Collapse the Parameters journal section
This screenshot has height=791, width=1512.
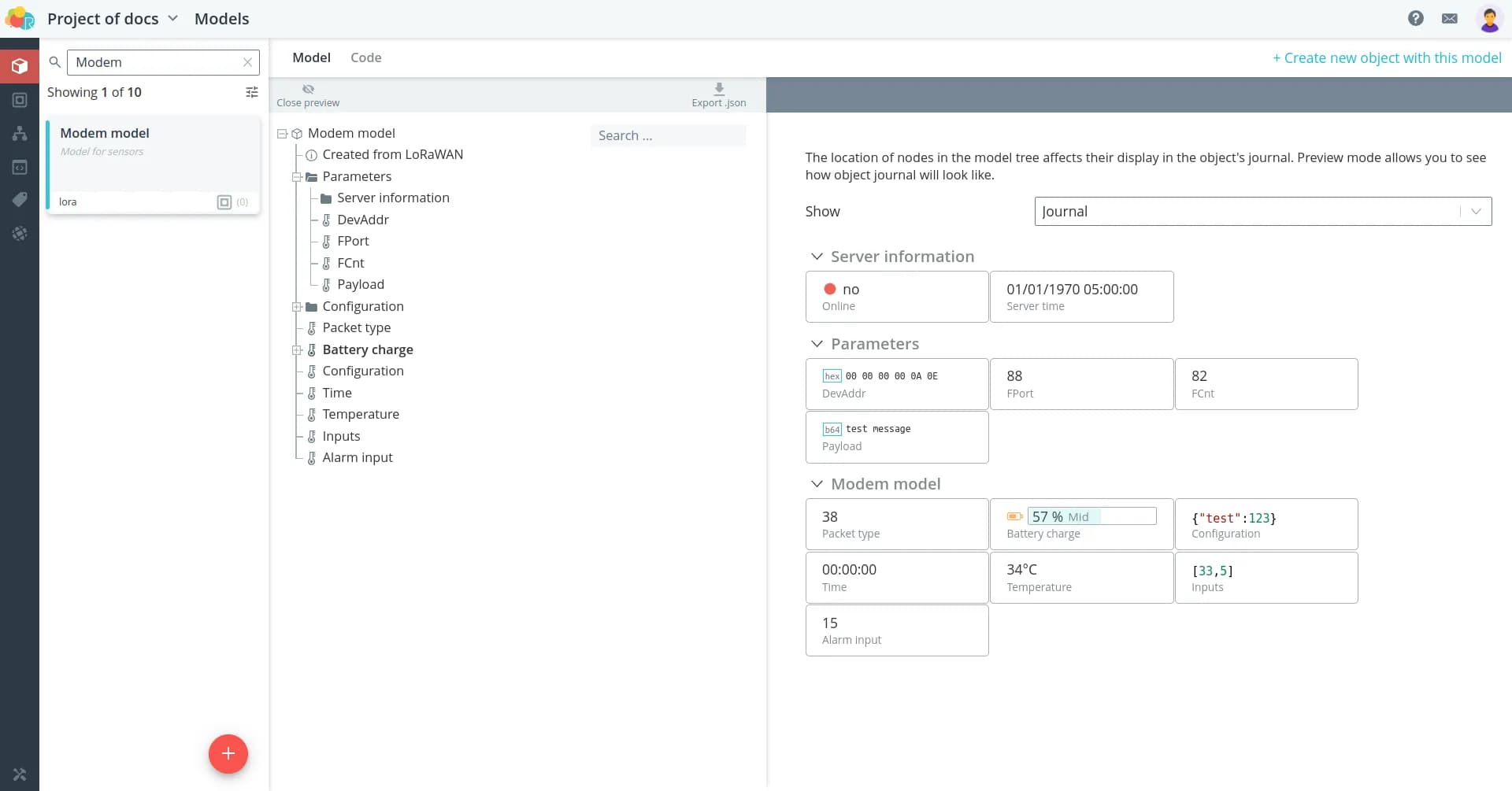(x=817, y=344)
